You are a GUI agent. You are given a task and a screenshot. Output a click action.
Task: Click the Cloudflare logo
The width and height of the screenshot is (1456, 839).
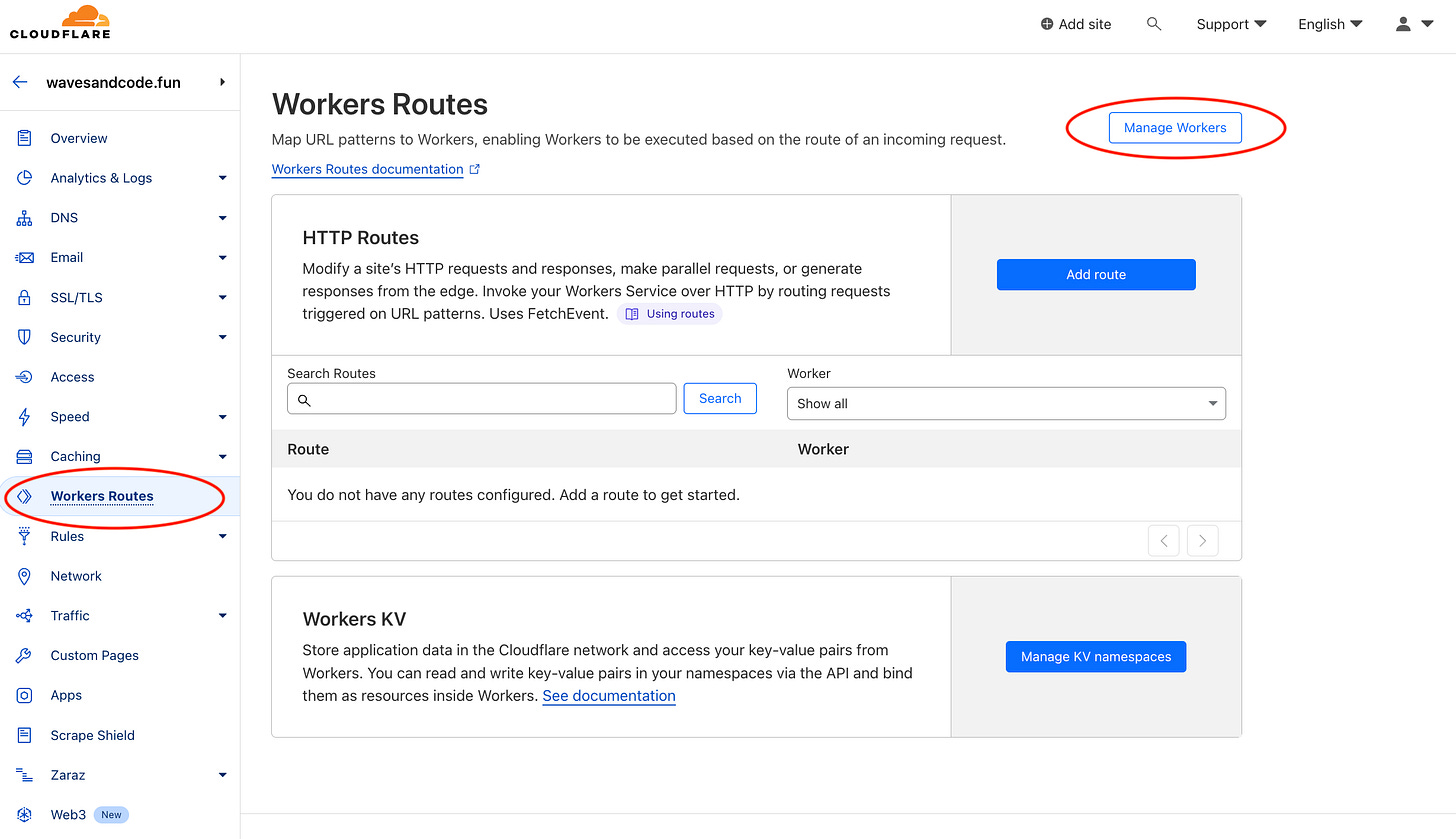pos(59,24)
